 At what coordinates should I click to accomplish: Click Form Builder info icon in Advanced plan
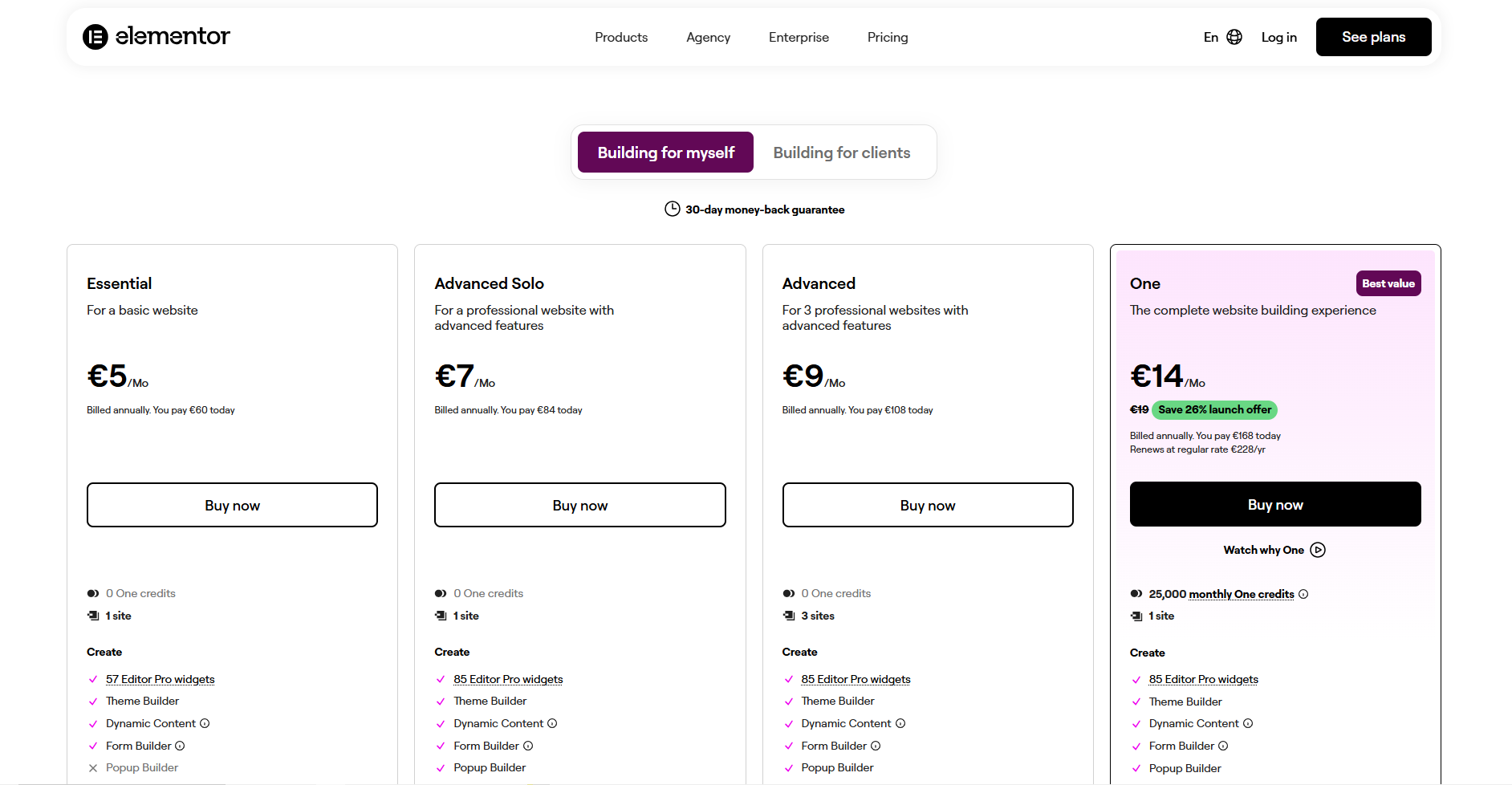pyautogui.click(x=876, y=746)
